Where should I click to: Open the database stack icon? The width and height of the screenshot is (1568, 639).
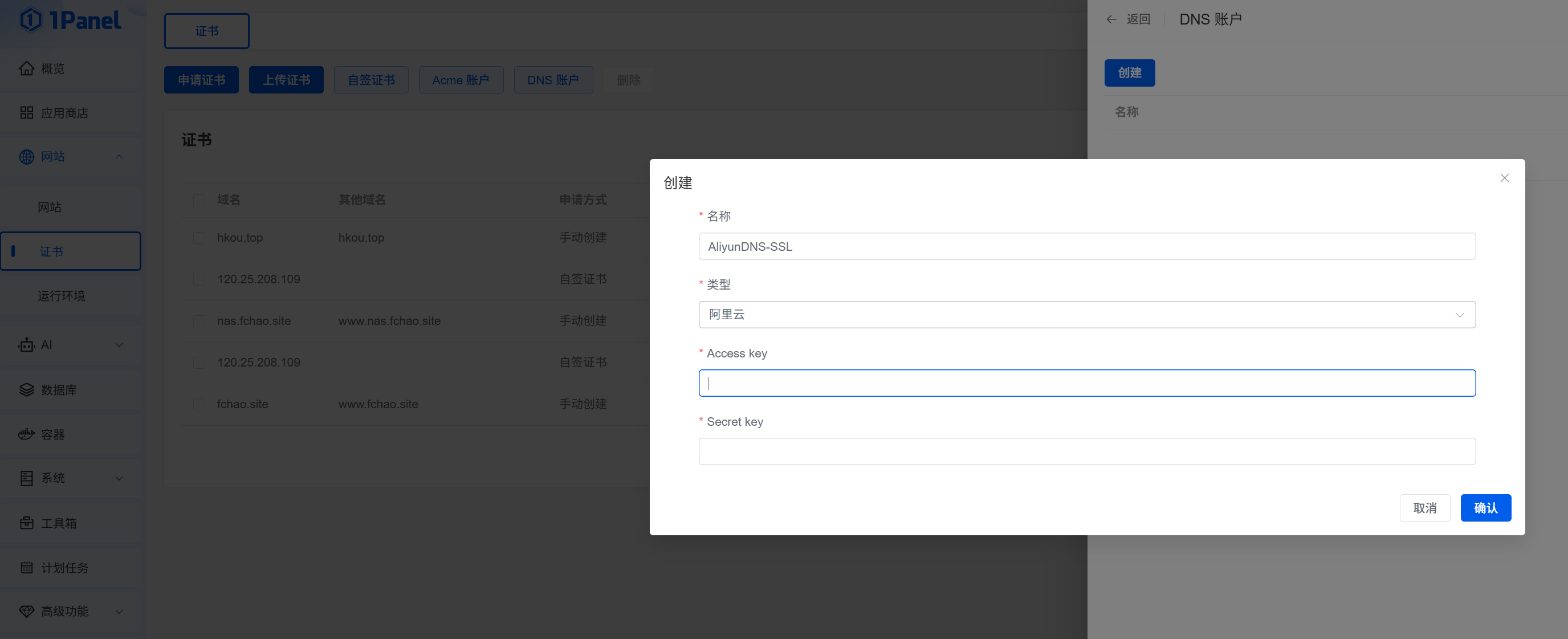(x=26, y=389)
